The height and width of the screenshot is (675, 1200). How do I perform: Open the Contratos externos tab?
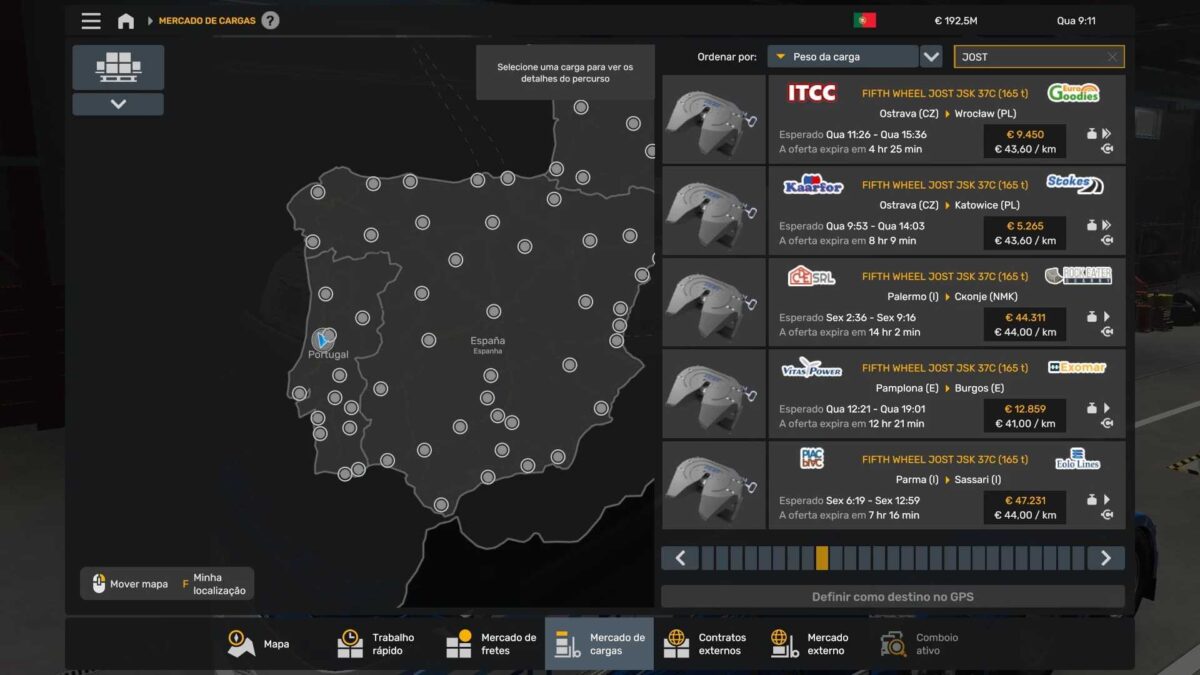(x=706, y=644)
